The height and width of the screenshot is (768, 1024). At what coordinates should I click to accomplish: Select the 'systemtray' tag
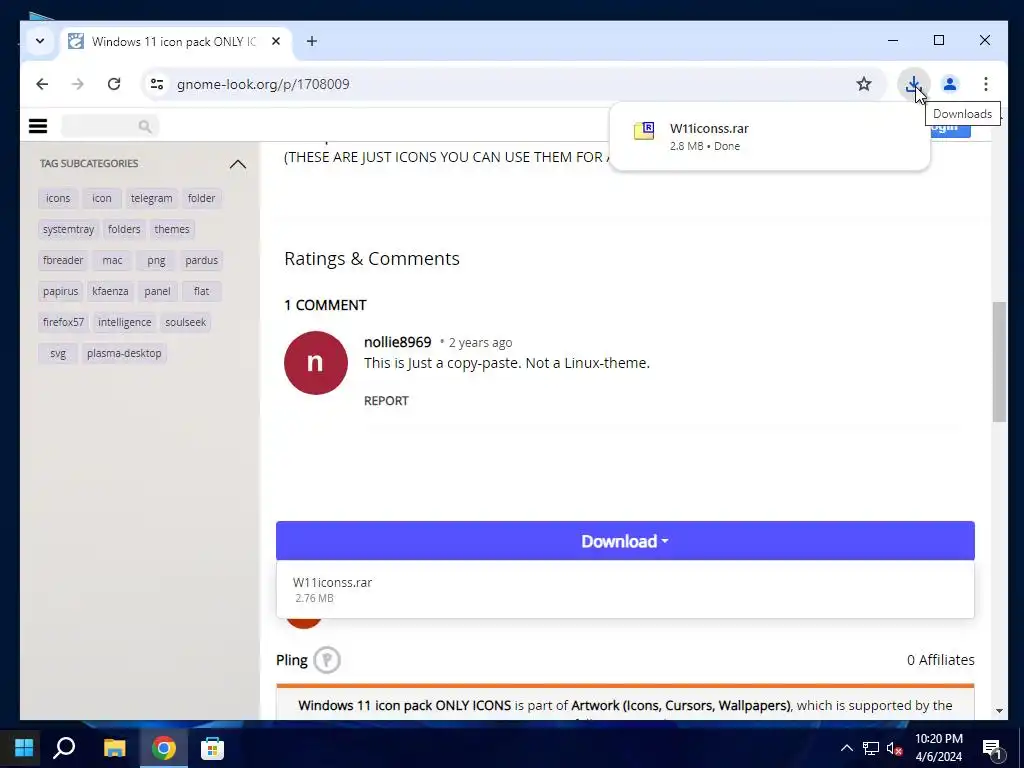click(69, 229)
